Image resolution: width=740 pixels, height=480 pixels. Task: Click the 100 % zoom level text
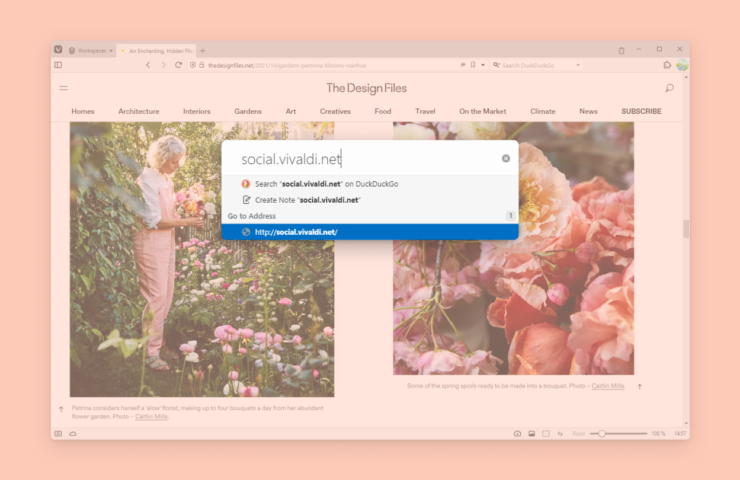658,434
